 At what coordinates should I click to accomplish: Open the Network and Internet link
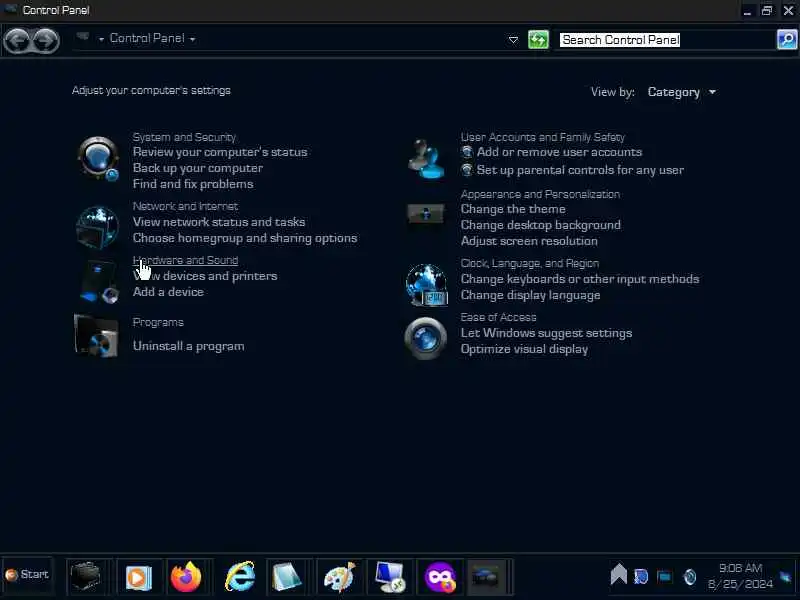pyautogui.click(x=185, y=206)
